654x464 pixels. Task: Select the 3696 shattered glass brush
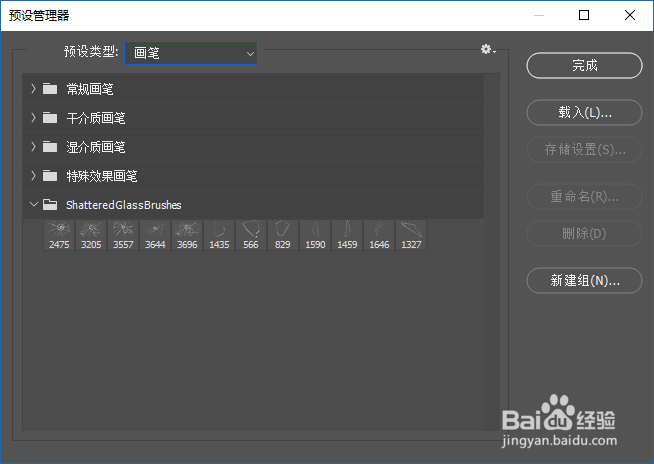pyautogui.click(x=187, y=235)
